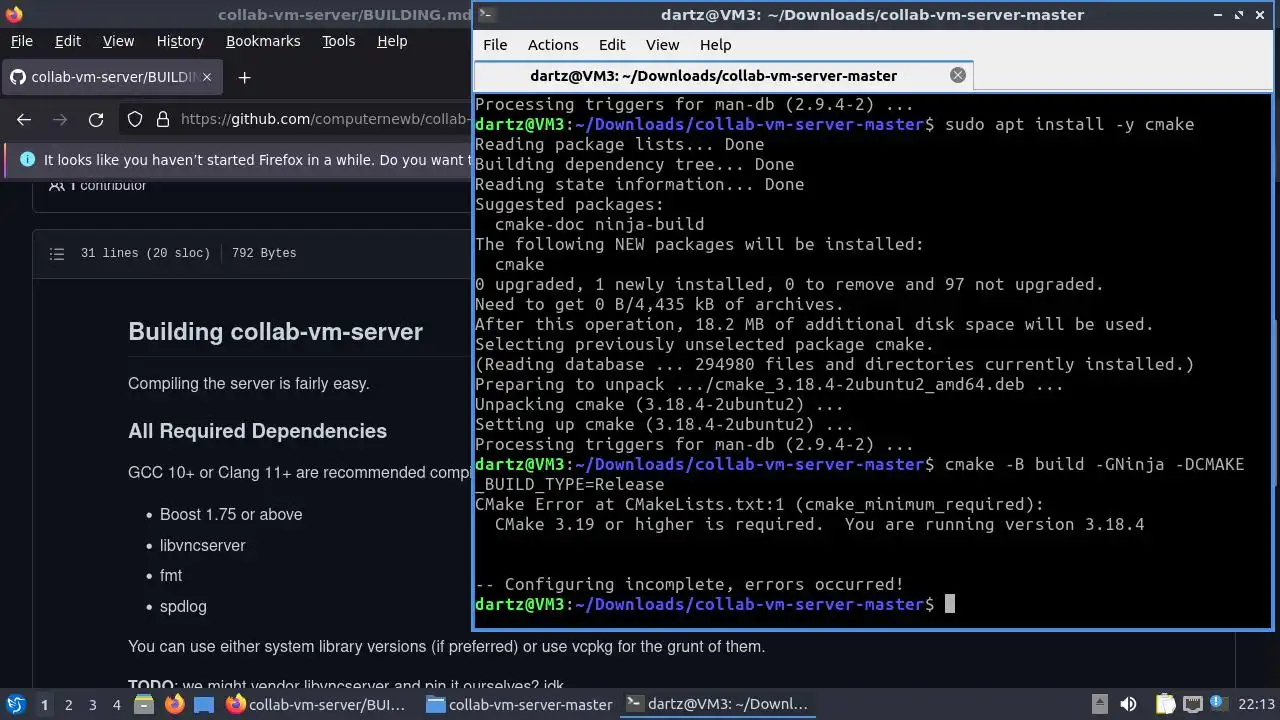Click the network connection tray icon
The image size is (1280, 720).
[x=1193, y=704]
